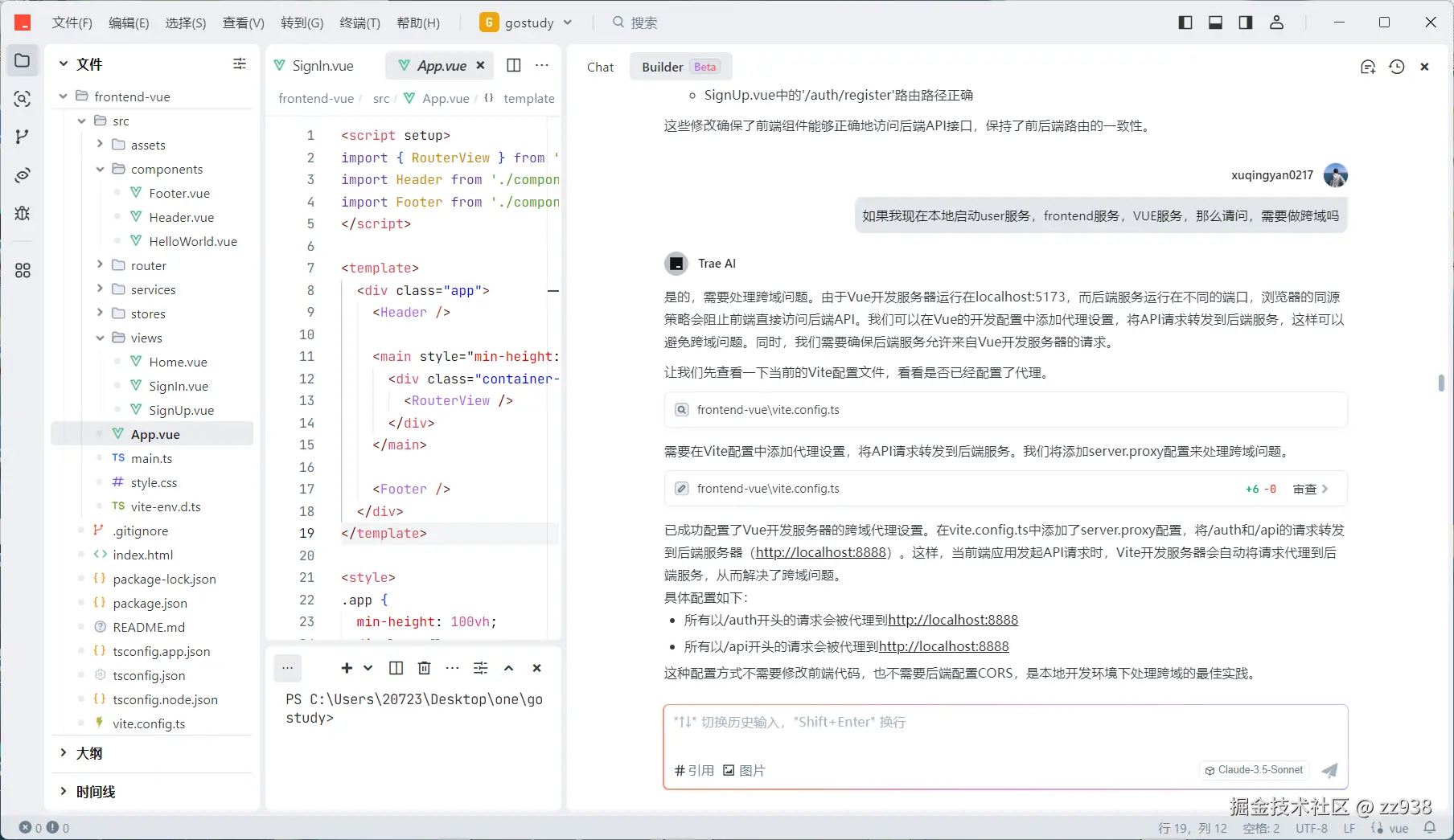The image size is (1454, 840).
Task: Open main.ts in file tree
Action: [151, 458]
